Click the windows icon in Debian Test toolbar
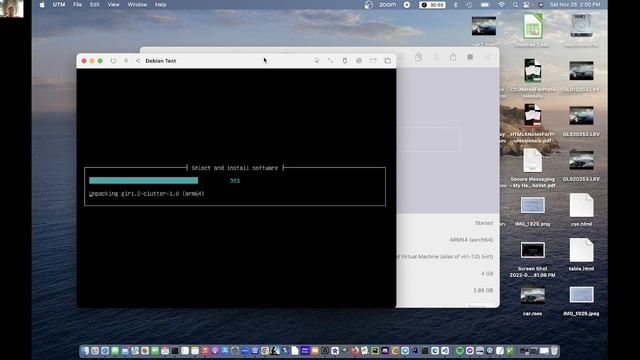The height and width of the screenshot is (360, 640). tap(387, 61)
